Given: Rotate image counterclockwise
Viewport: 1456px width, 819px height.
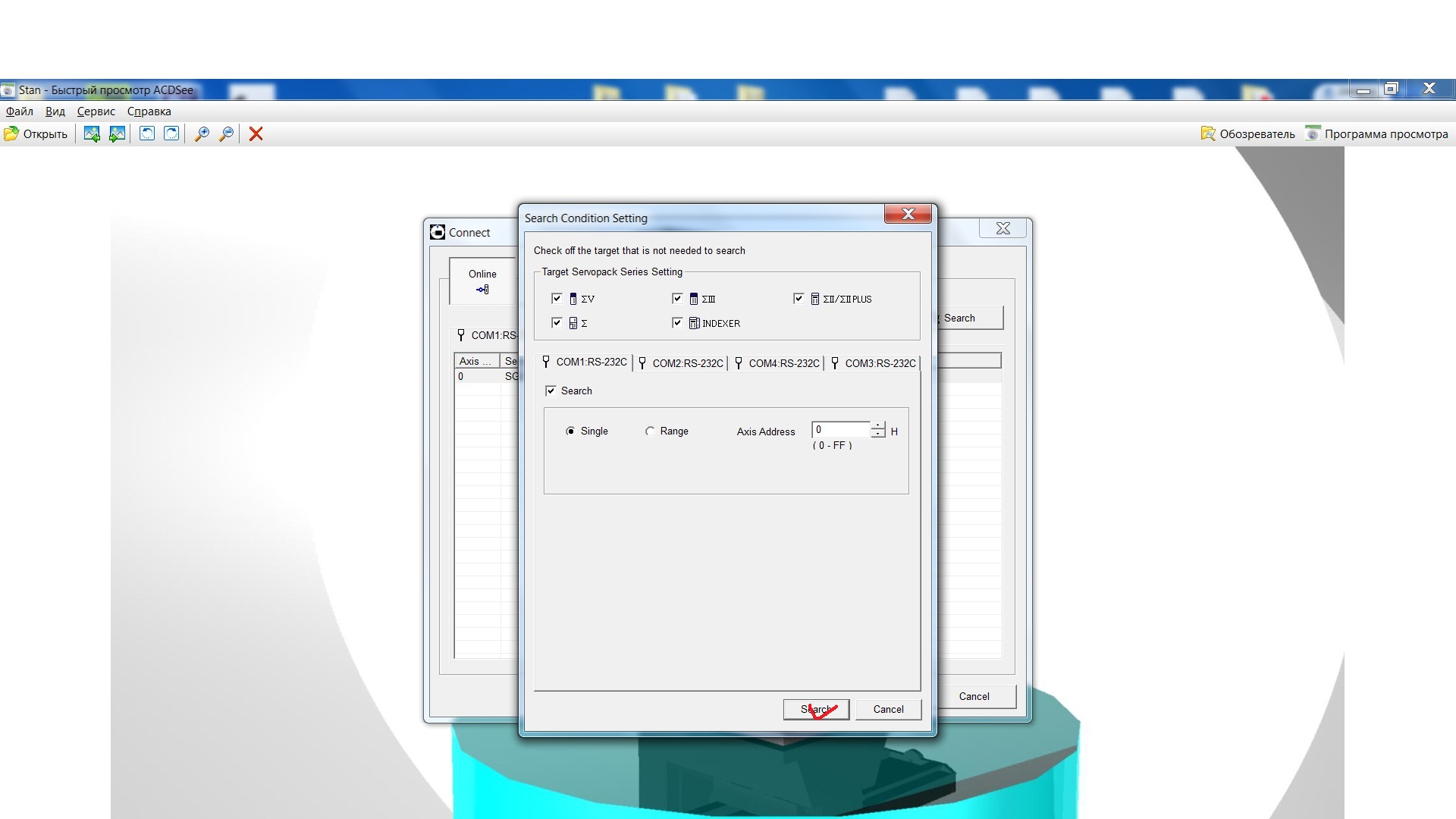Looking at the screenshot, I should pos(147,134).
